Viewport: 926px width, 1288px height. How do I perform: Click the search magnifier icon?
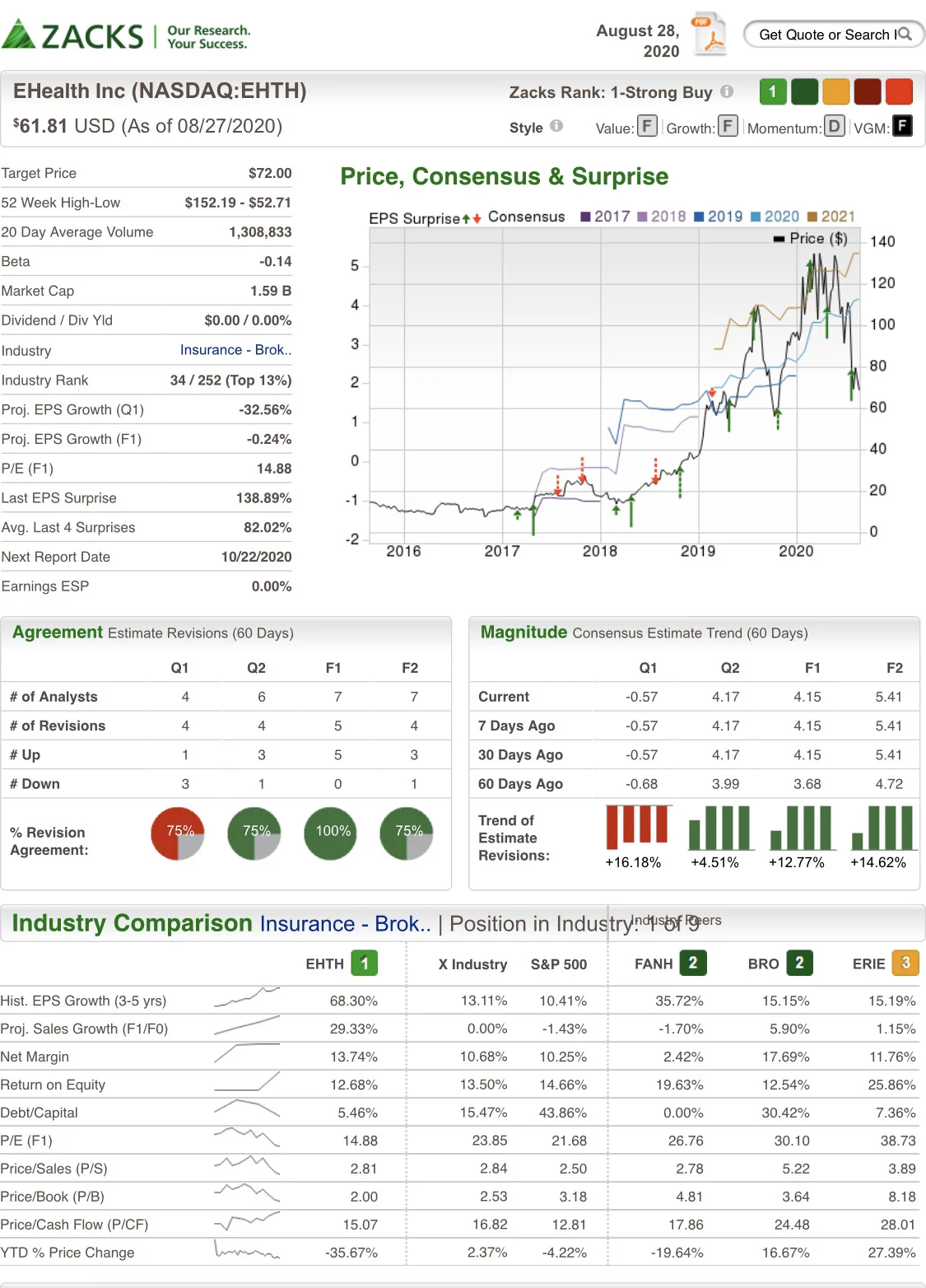click(905, 34)
